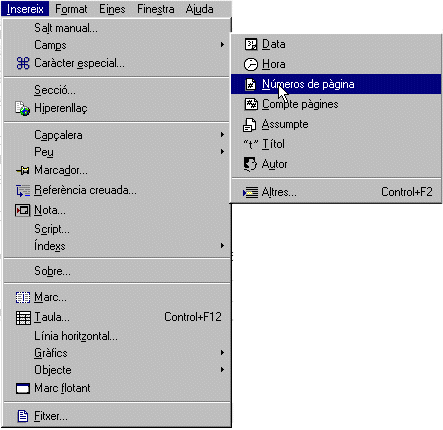Choose Salt manual... entry

[117, 28]
